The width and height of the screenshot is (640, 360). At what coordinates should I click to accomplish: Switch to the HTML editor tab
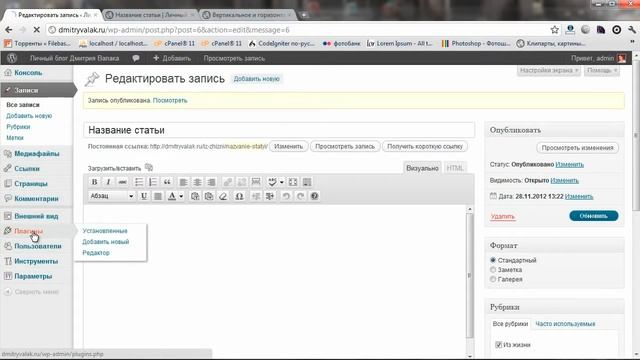click(x=455, y=168)
